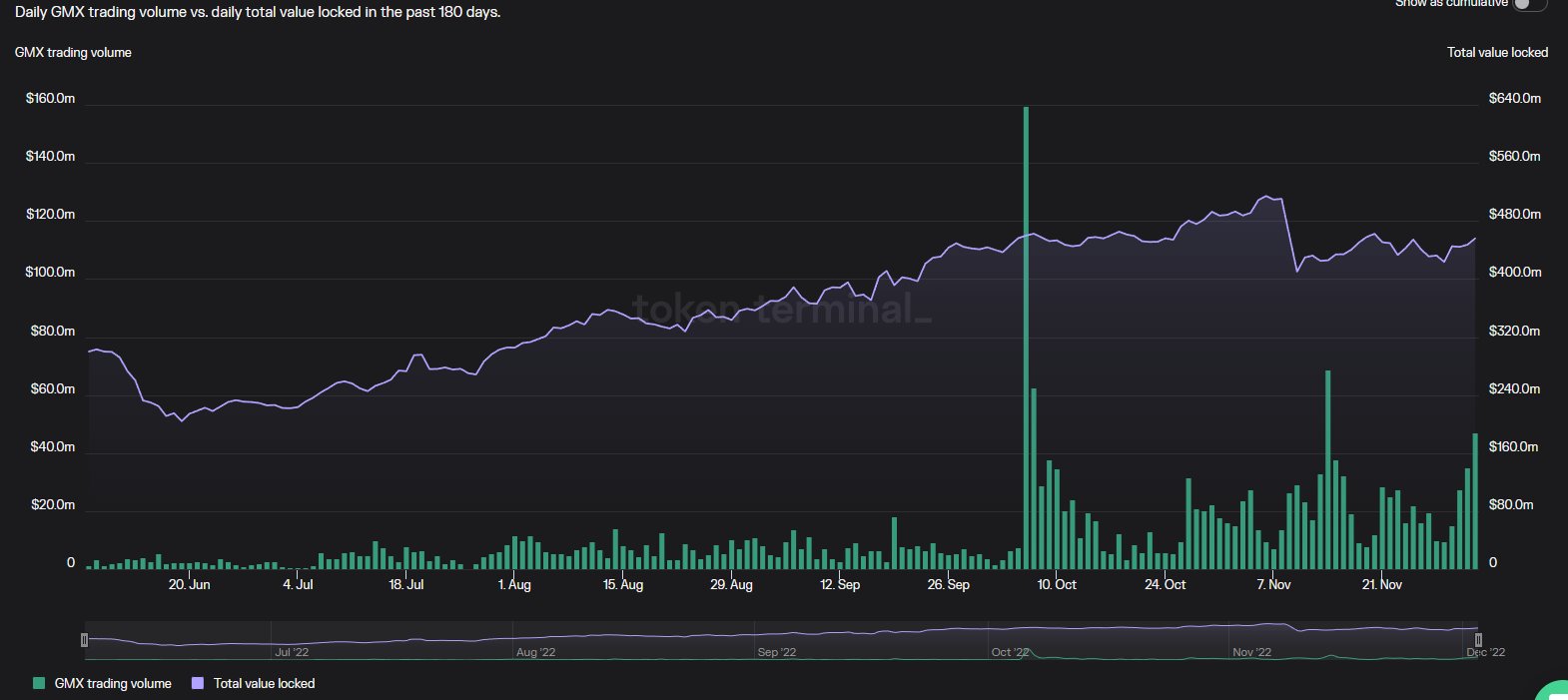
Task: Click the $560.0m right axis label
Action: point(1514,156)
